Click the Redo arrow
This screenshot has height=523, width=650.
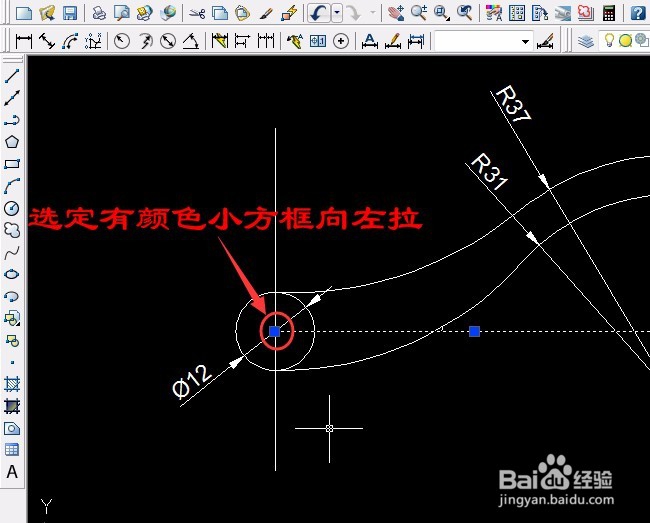[354, 13]
